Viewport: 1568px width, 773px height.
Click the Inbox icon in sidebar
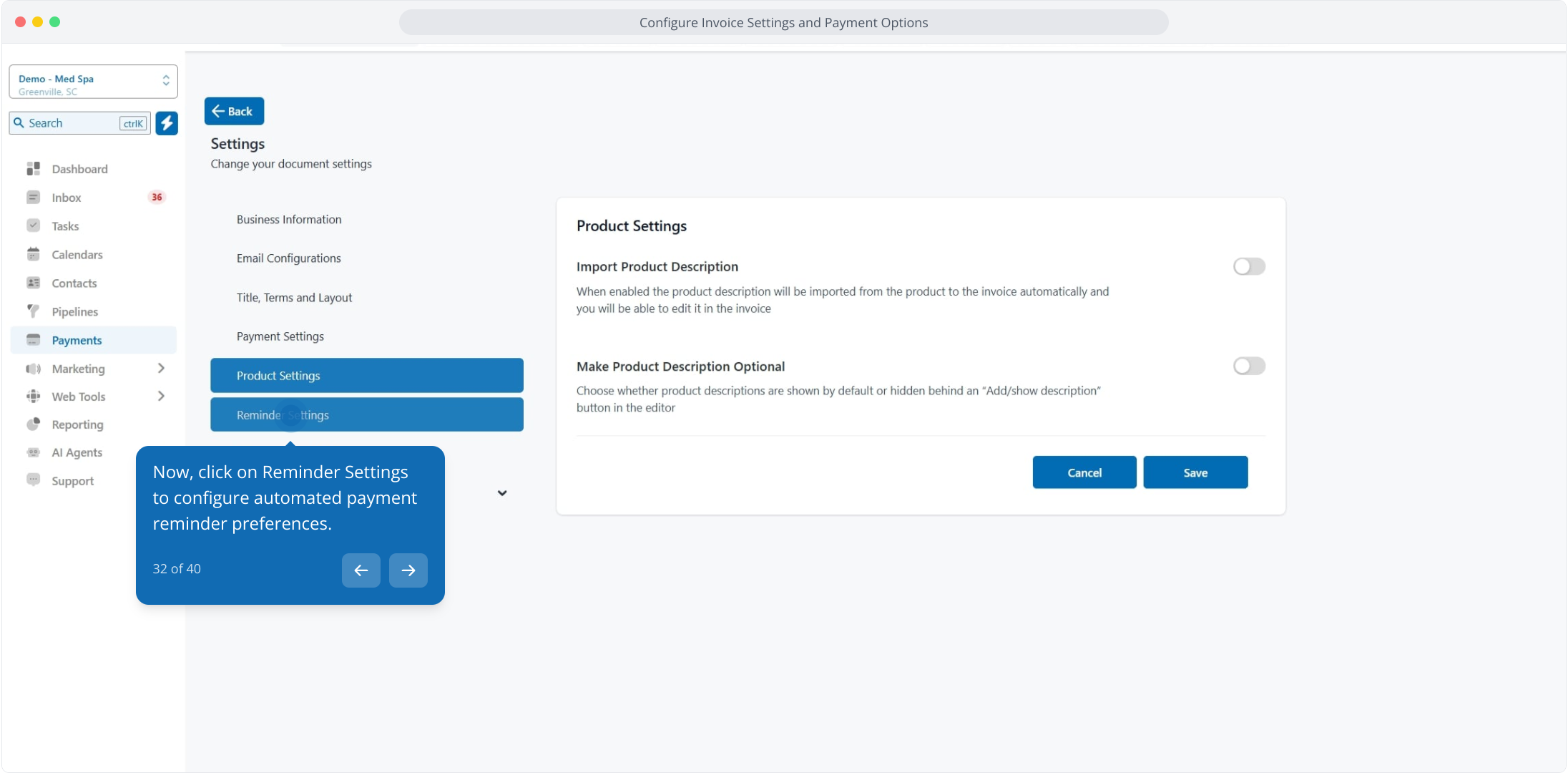[x=33, y=198]
